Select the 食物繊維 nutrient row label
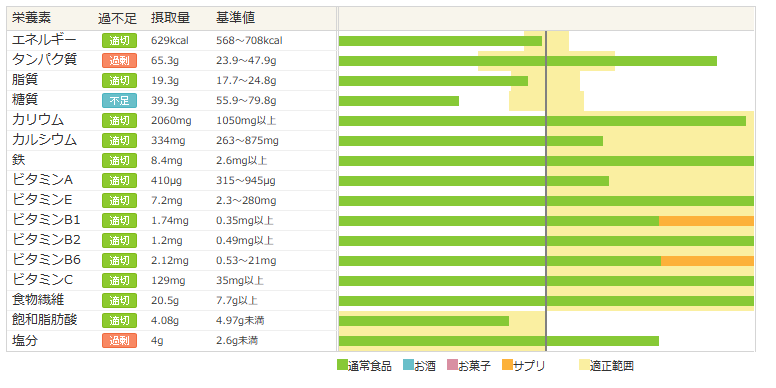The image size is (776, 388). point(38,300)
